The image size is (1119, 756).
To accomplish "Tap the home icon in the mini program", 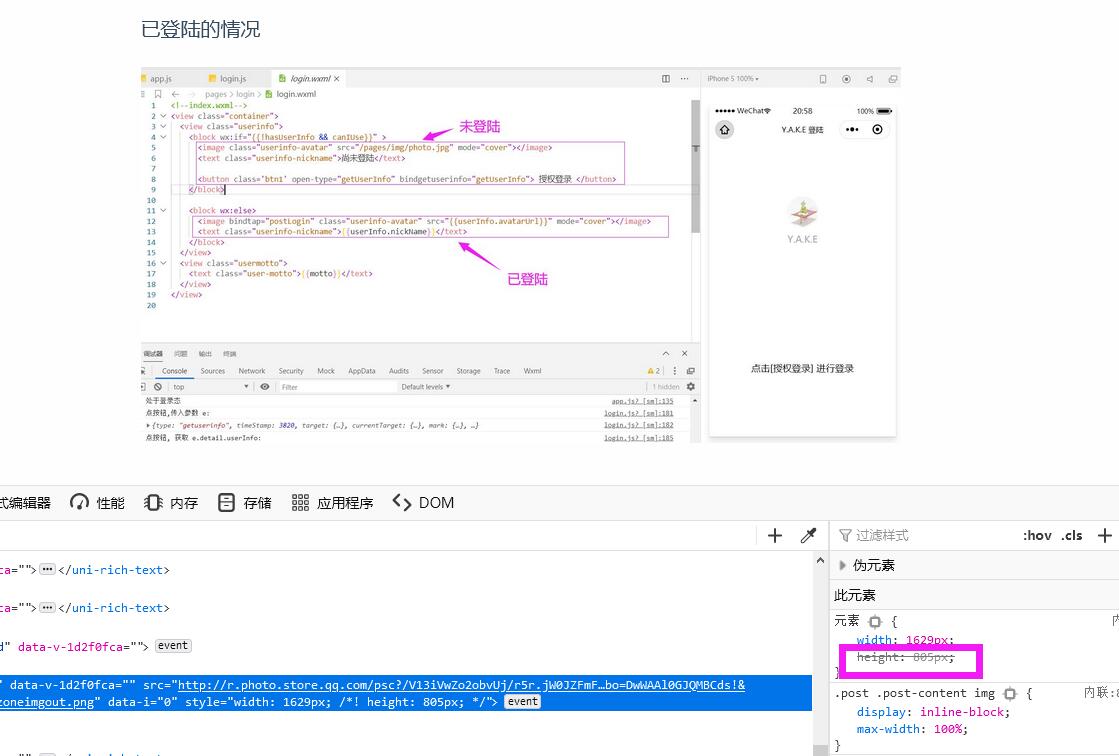I will click(722, 129).
